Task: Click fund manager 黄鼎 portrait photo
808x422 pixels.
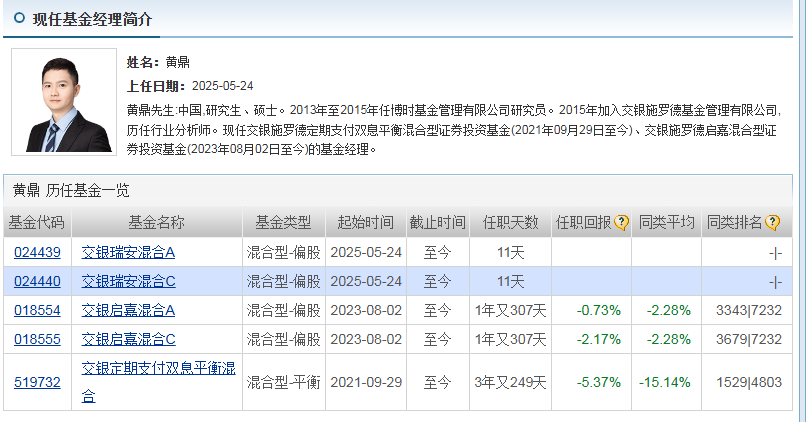Action: 64,102
